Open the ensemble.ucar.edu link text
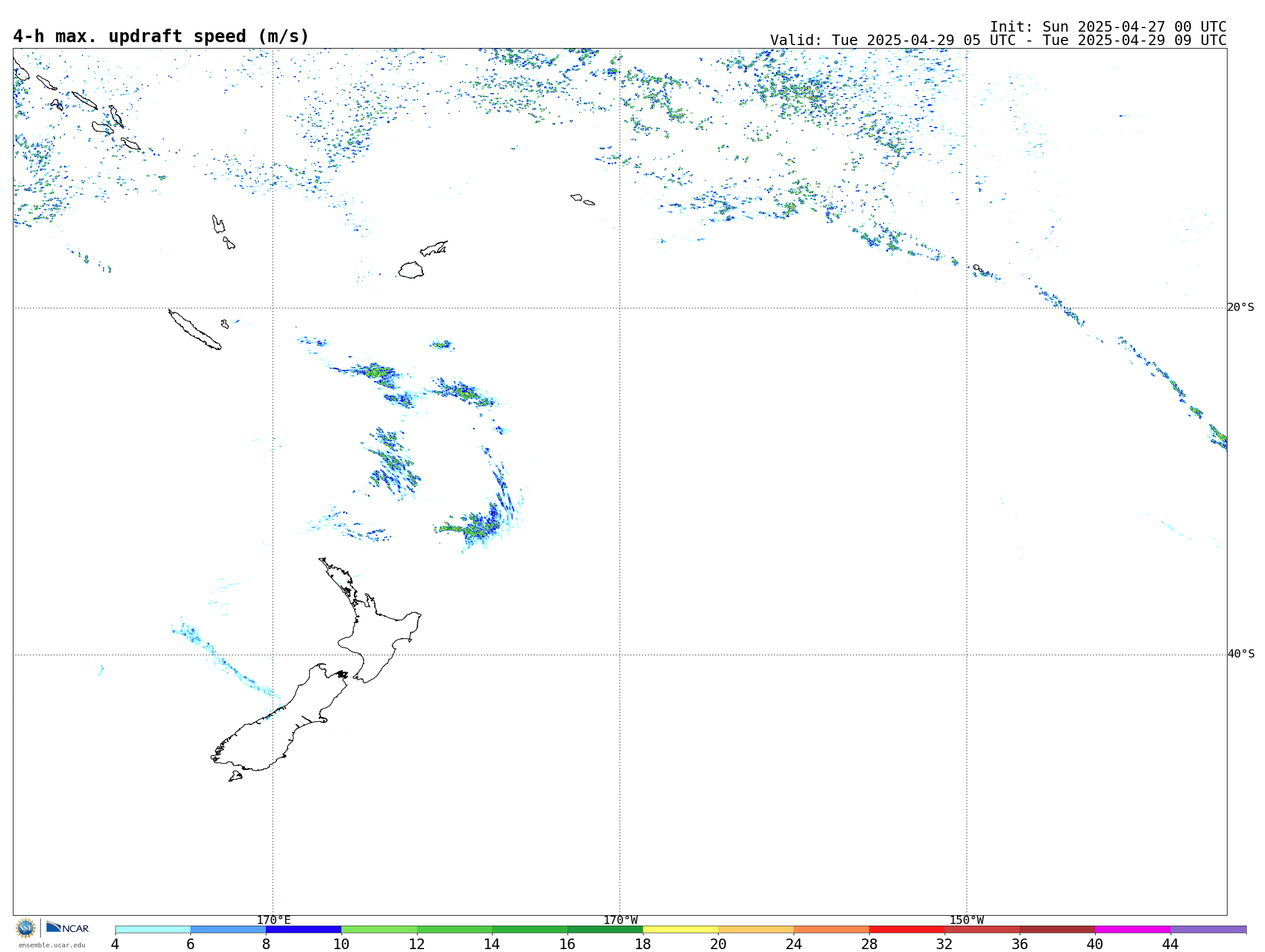The width and height of the screenshot is (1265, 952). coord(52,945)
